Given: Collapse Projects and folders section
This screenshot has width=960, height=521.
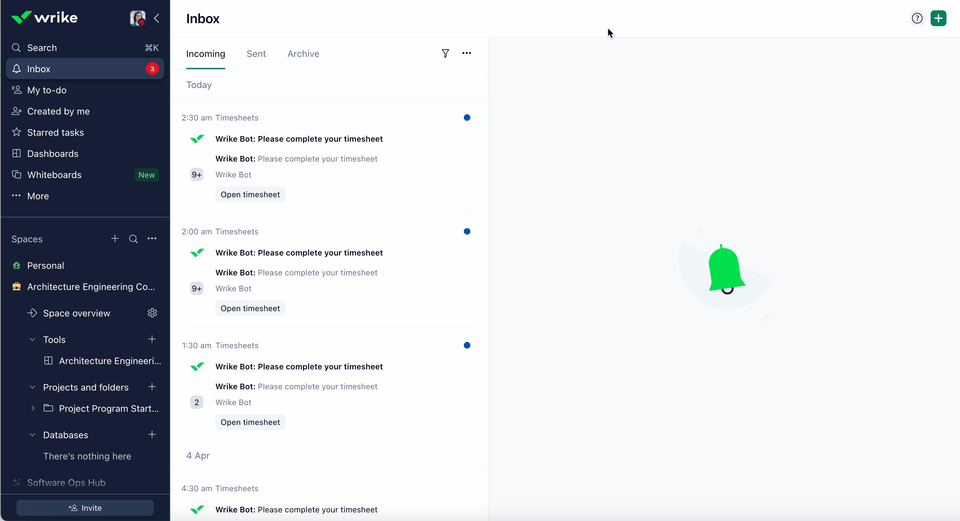Looking at the screenshot, I should tap(32, 388).
